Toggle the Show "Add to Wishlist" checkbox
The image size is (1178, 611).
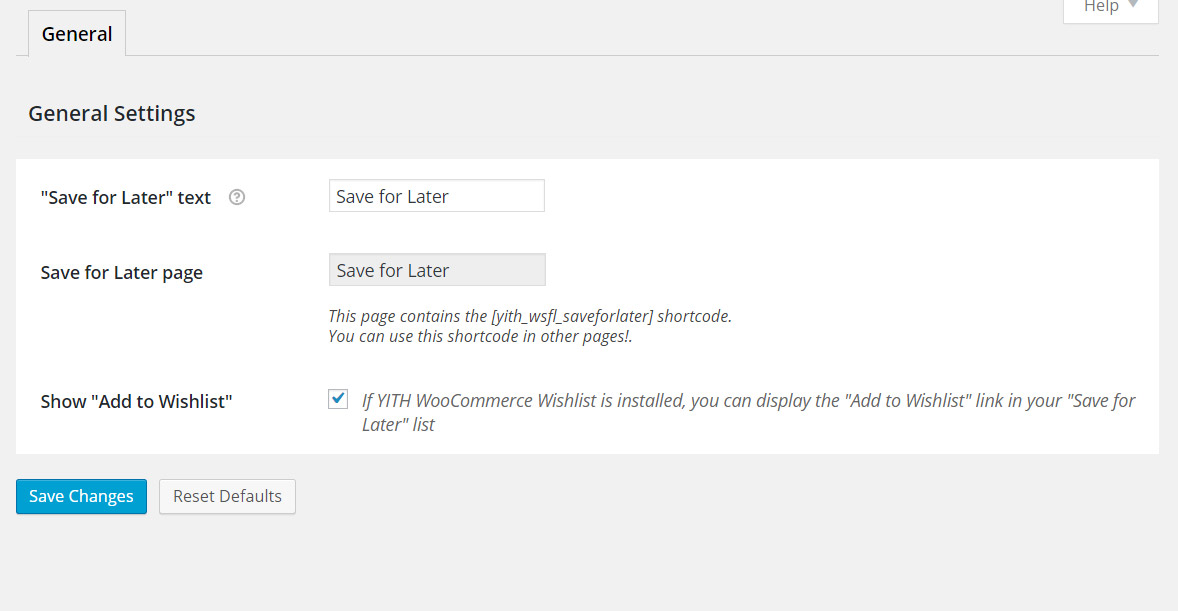coord(338,399)
